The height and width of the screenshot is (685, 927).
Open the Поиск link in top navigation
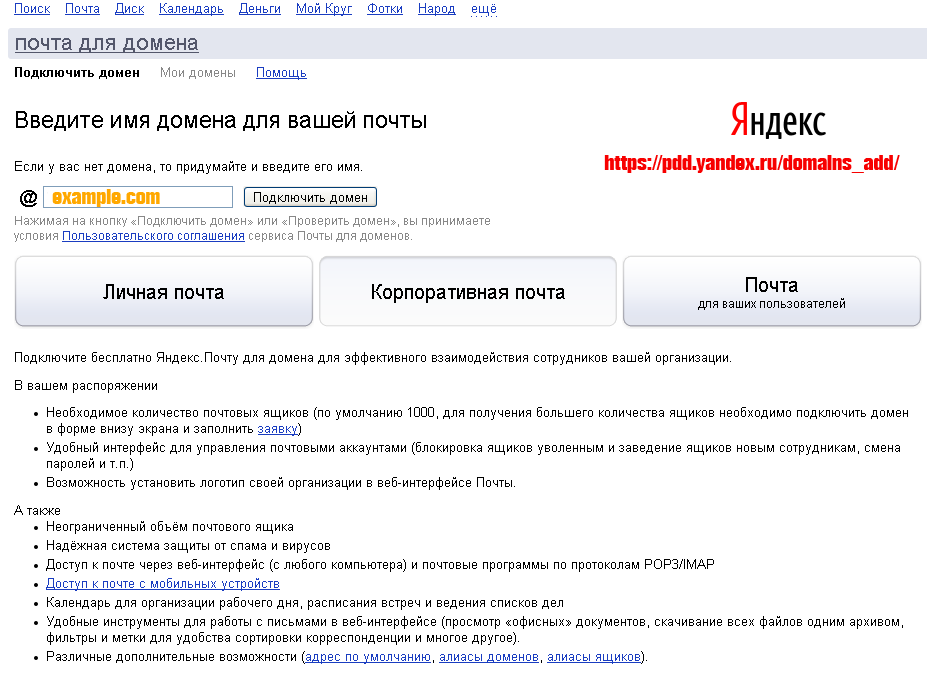point(32,9)
